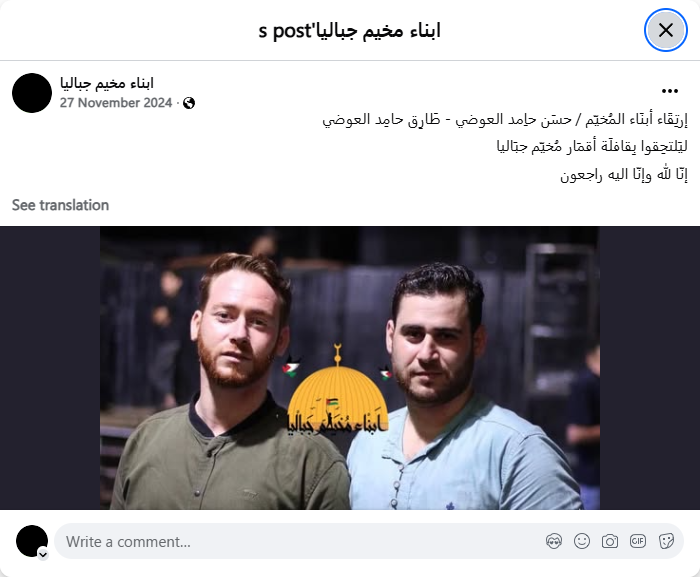This screenshot has width=700, height=577.
Task: Open the emoji picker in comment box
Action: 582,541
